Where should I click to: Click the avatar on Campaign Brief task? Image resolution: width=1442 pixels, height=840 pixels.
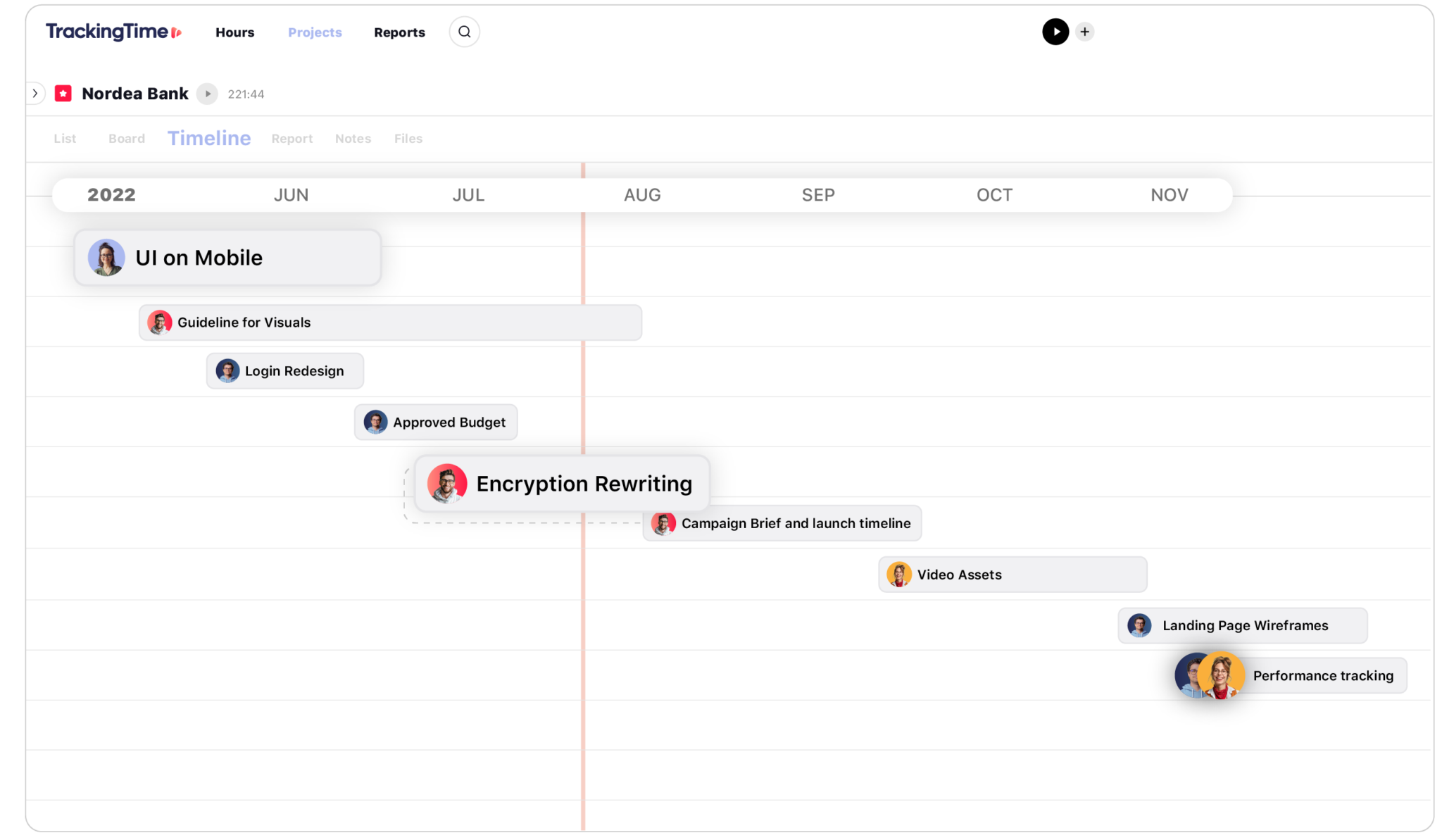point(663,523)
